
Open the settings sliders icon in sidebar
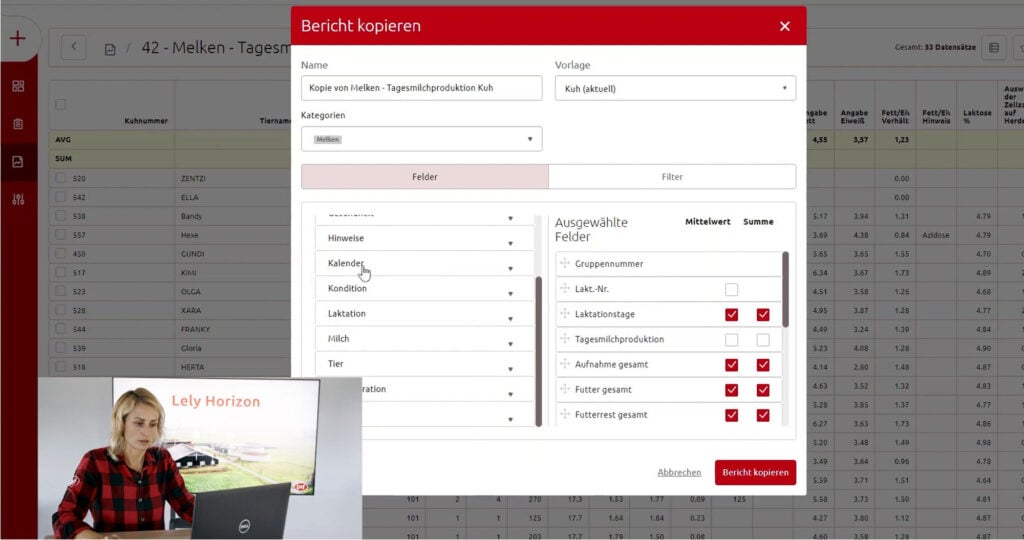pos(18,199)
